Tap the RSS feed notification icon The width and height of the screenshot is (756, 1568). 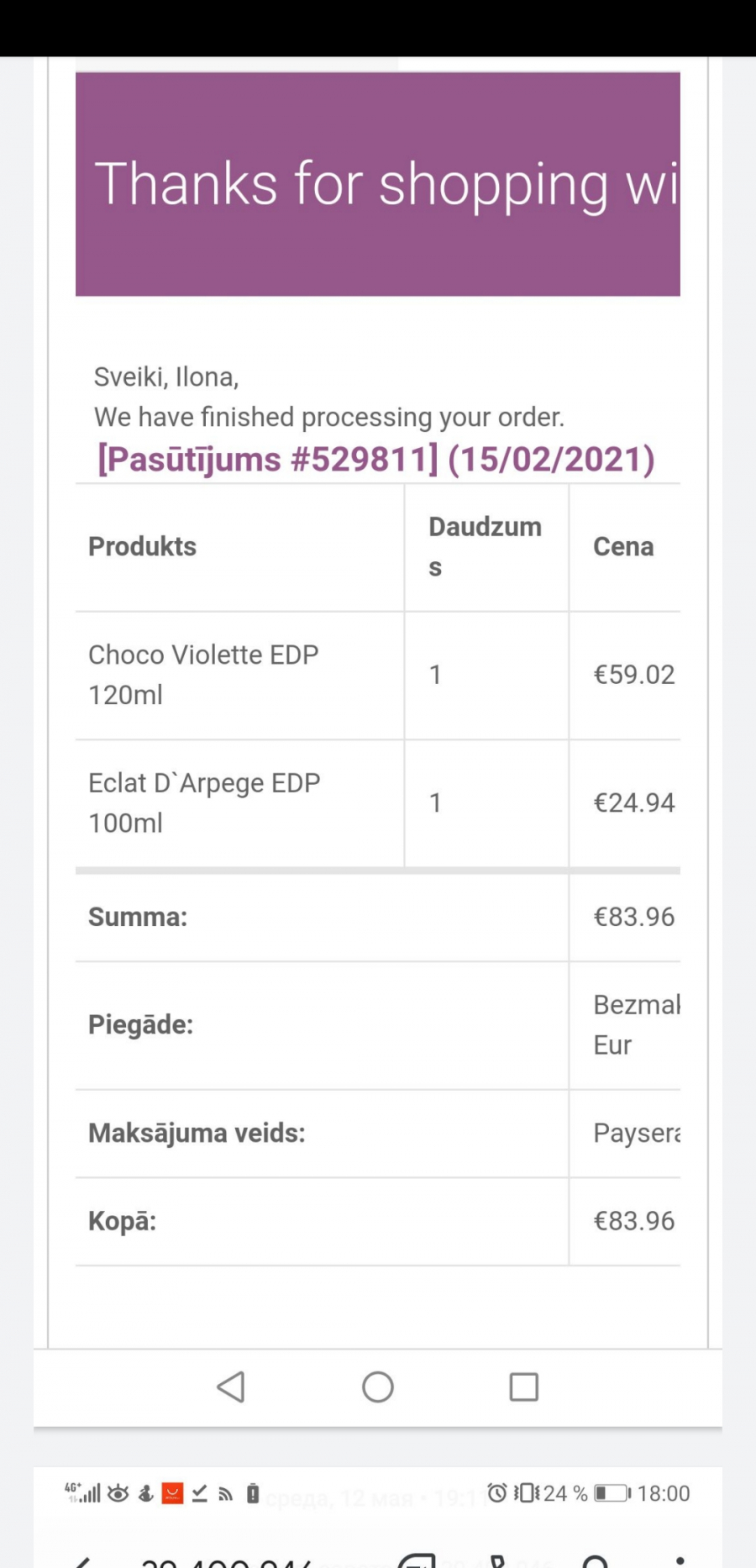point(225,1494)
